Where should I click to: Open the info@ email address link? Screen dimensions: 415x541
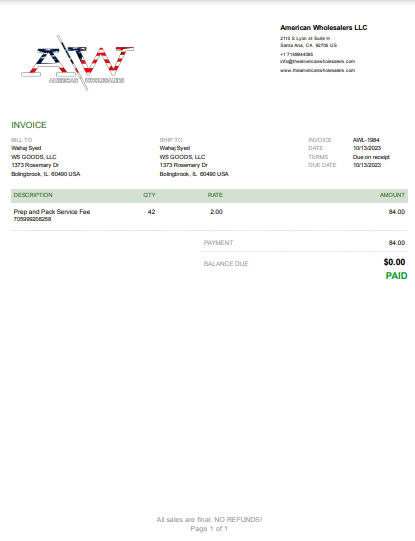317,61
